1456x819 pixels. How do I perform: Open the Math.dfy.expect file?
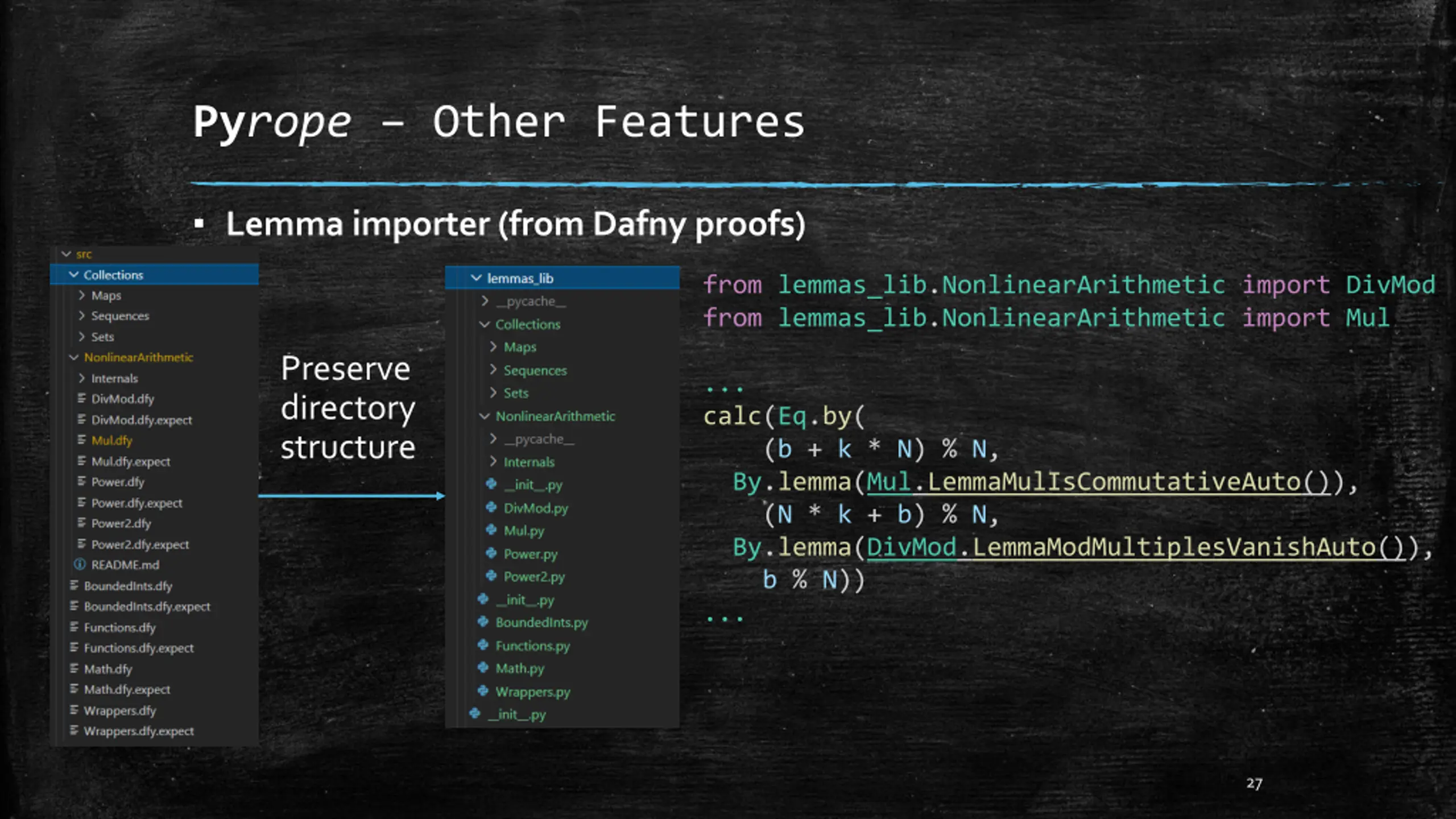(127, 689)
